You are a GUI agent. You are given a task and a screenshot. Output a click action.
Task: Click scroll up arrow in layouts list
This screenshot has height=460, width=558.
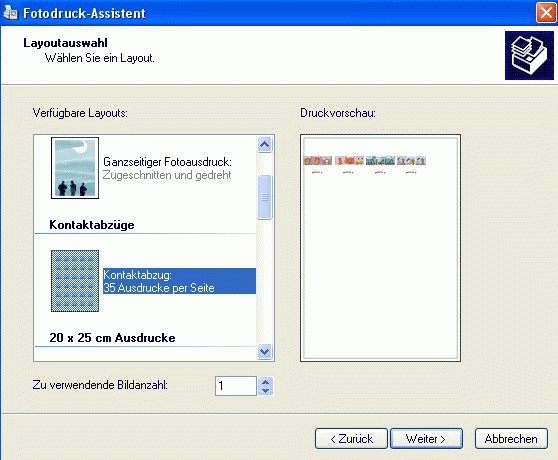point(264,144)
